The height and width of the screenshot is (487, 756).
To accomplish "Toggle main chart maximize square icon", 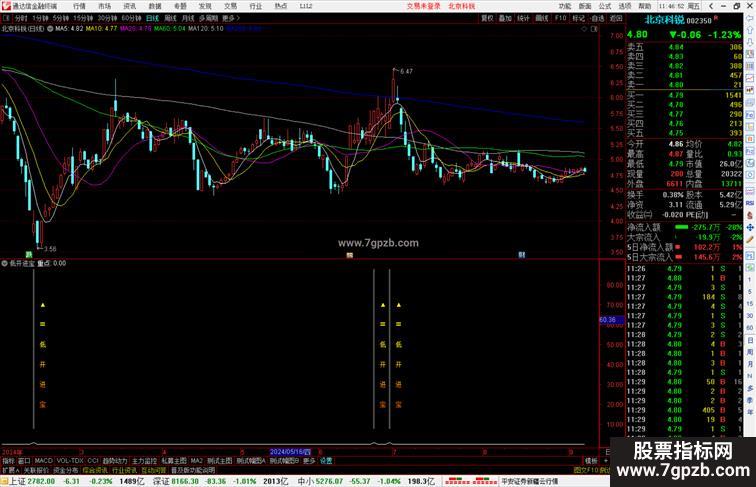I will tap(594, 29).
